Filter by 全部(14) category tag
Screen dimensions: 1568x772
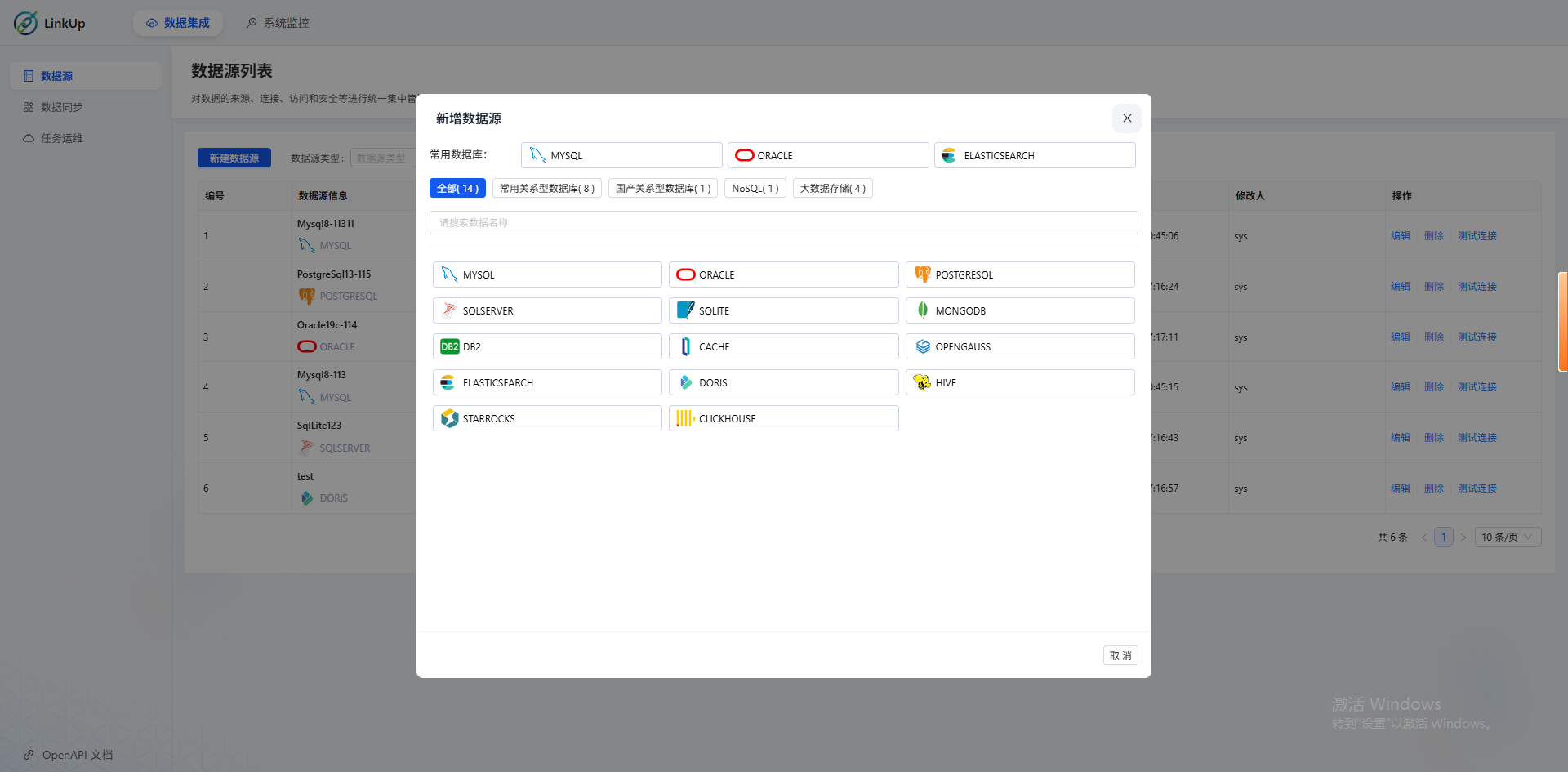[457, 189]
